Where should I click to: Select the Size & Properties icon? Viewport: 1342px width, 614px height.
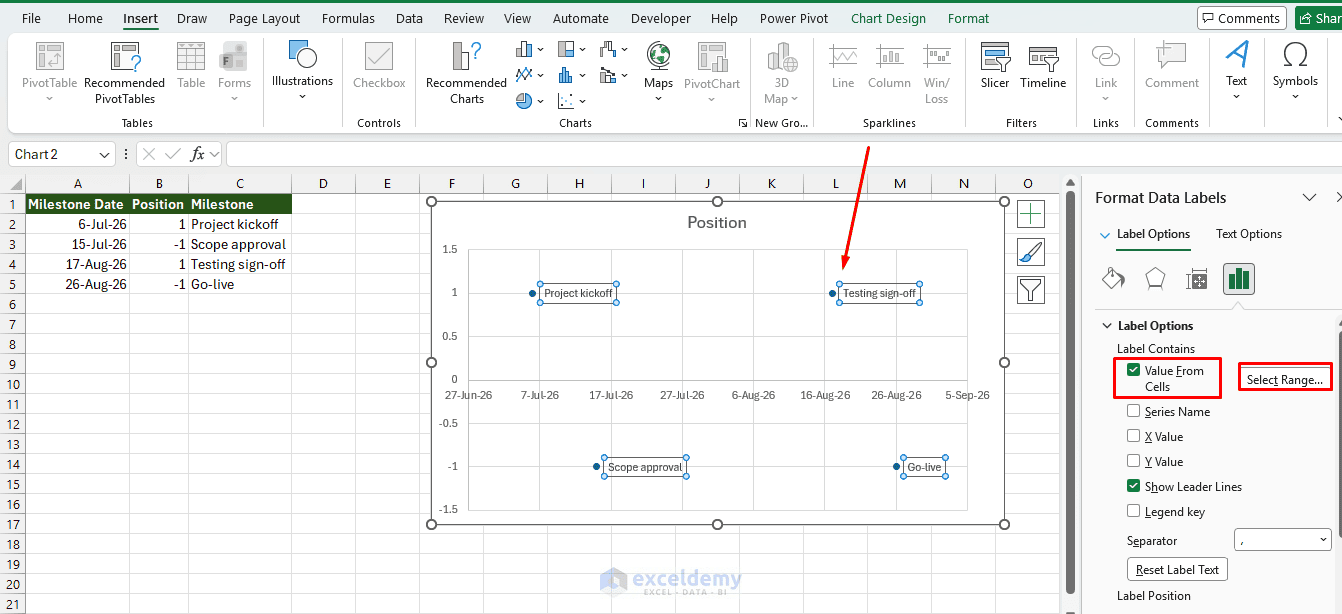coord(1197,279)
